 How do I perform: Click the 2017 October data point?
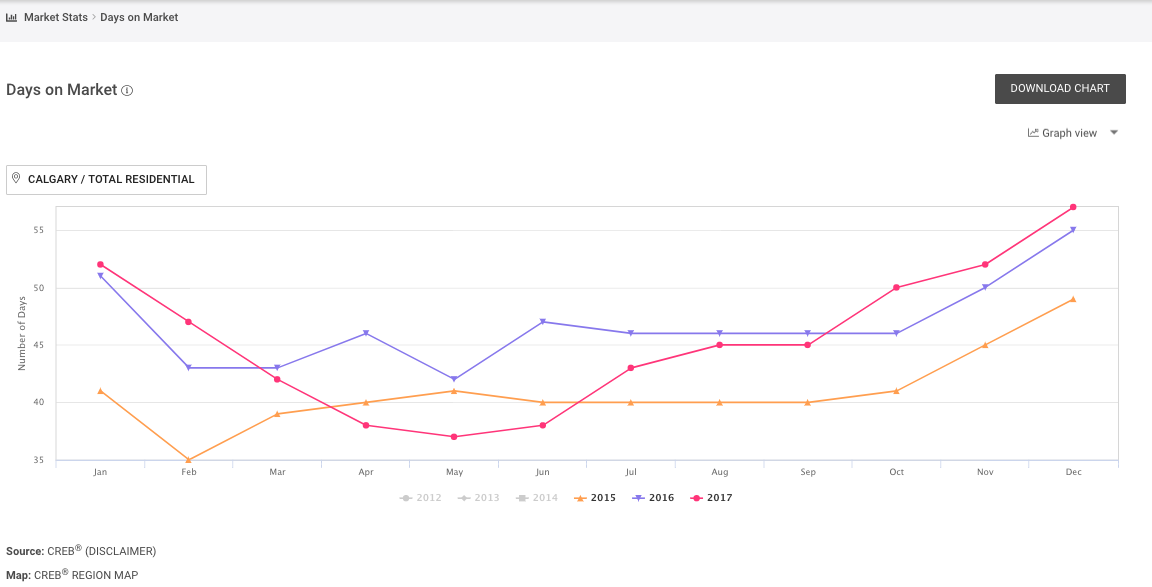pos(896,287)
